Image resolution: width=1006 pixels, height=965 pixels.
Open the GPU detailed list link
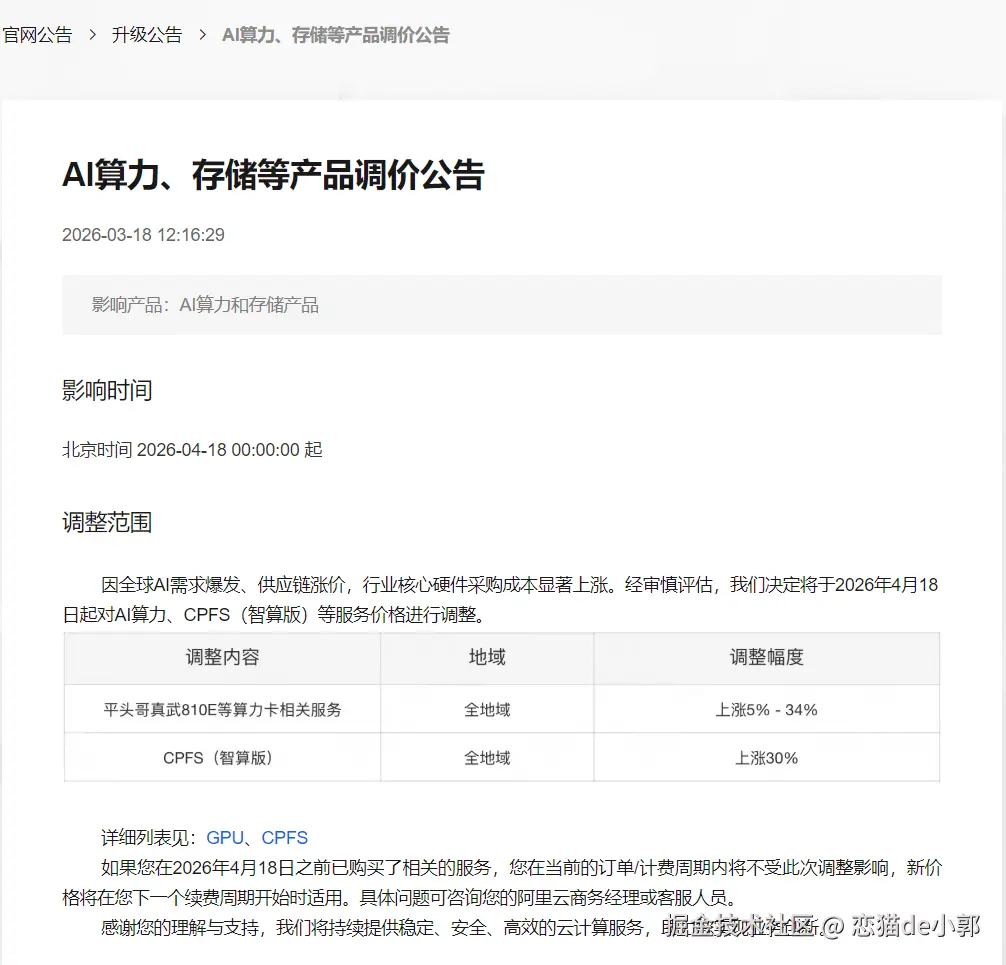[225, 837]
